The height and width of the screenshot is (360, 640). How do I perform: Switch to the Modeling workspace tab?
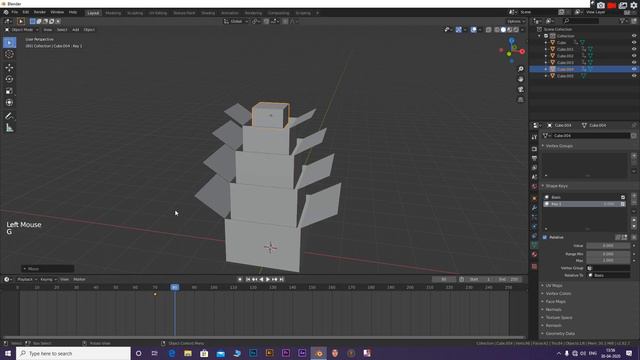tap(113, 13)
